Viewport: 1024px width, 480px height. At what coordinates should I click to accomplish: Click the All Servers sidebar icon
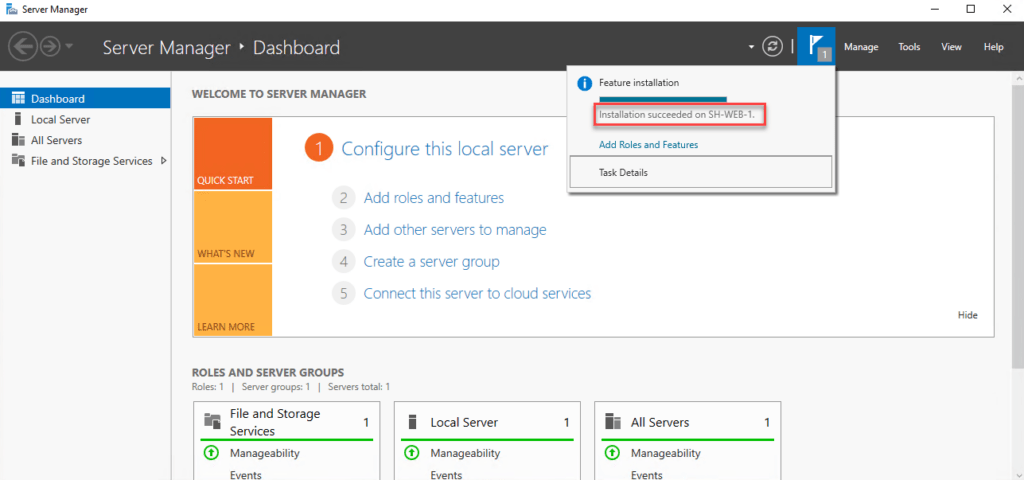pyautogui.click(x=18, y=140)
